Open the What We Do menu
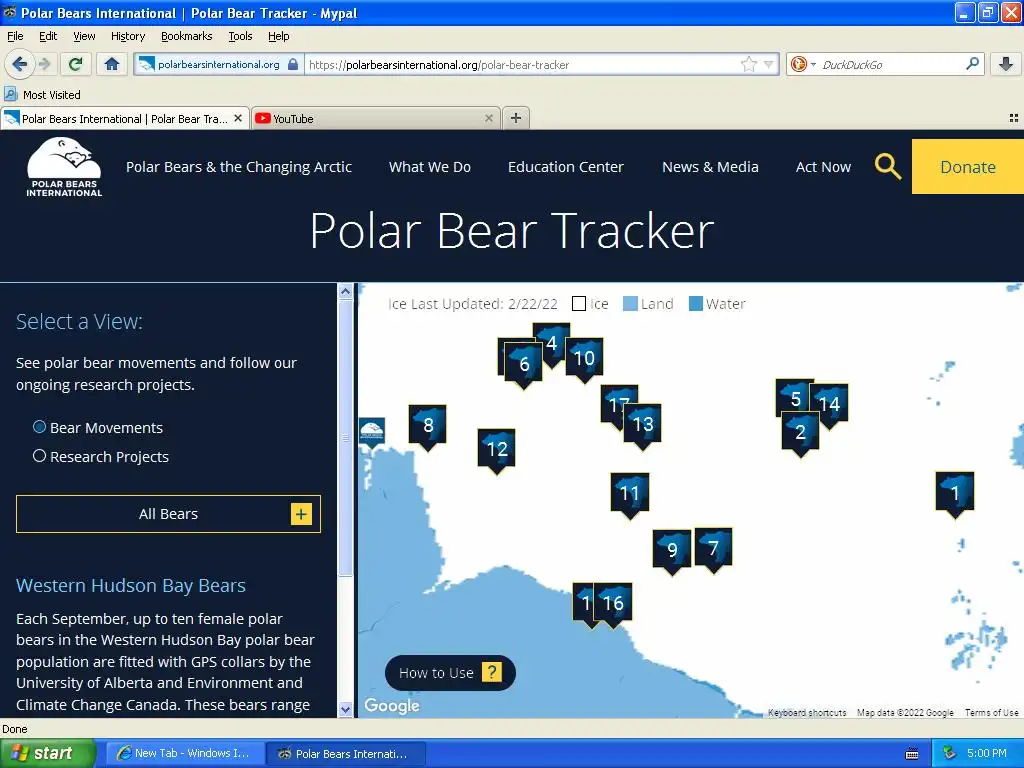The height and width of the screenshot is (768, 1024). click(430, 167)
